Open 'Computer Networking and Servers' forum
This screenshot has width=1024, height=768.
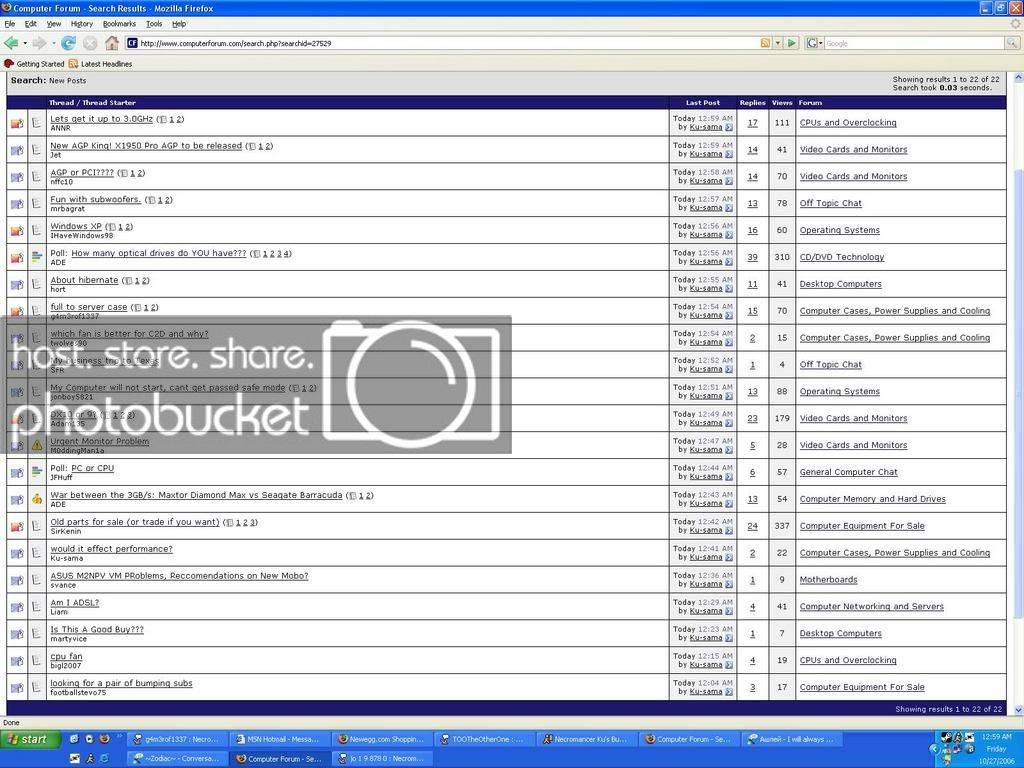click(871, 607)
